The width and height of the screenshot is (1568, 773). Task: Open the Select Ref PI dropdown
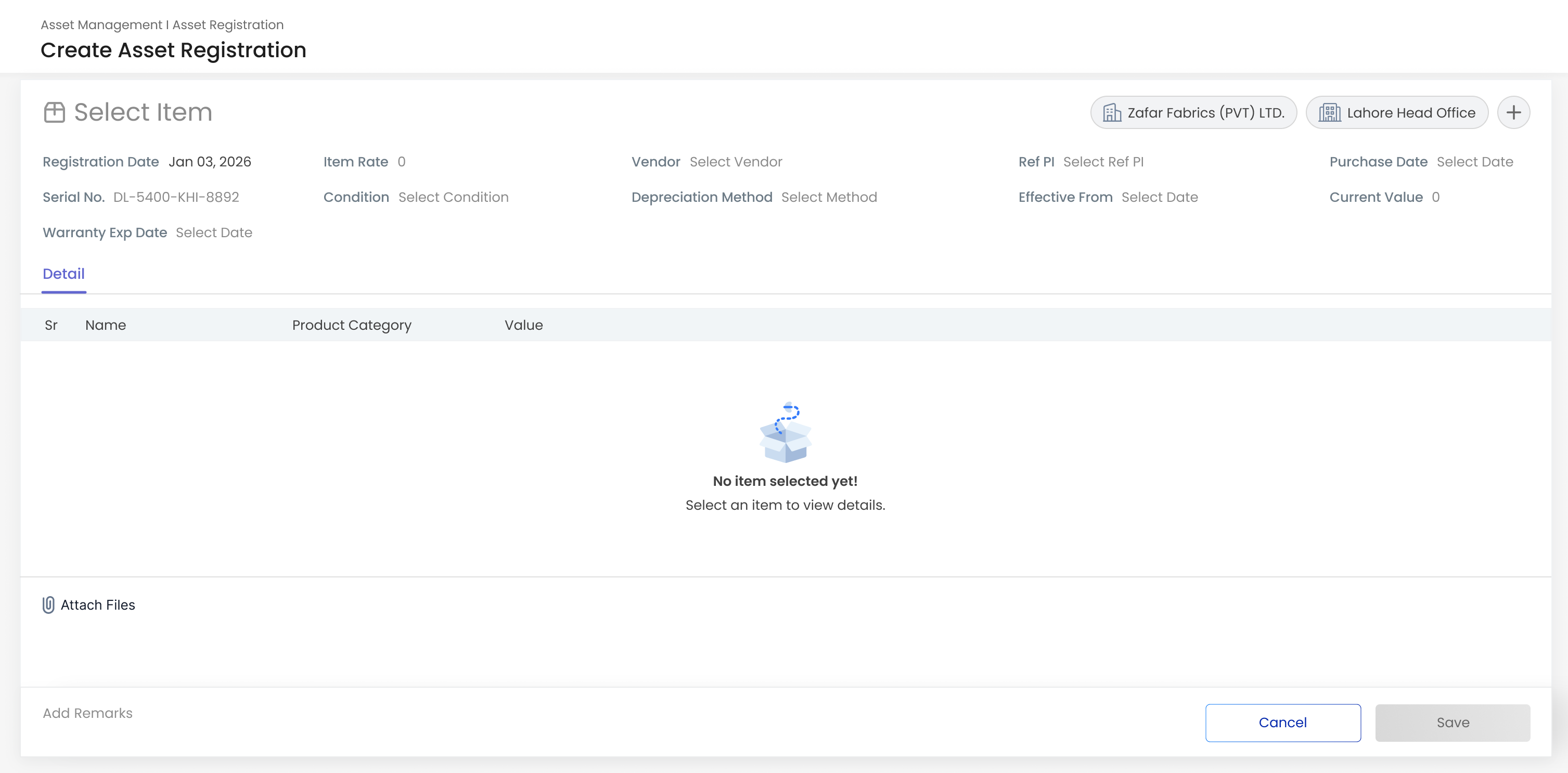click(1103, 162)
